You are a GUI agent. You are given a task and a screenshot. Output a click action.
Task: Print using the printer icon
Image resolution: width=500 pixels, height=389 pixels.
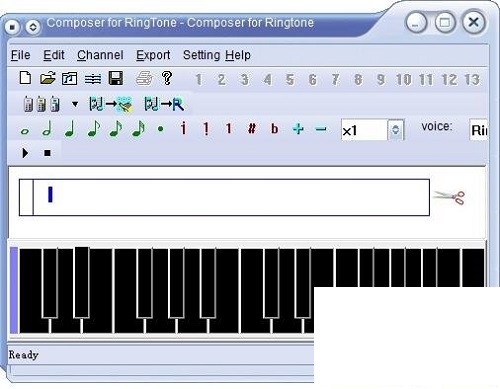144,79
